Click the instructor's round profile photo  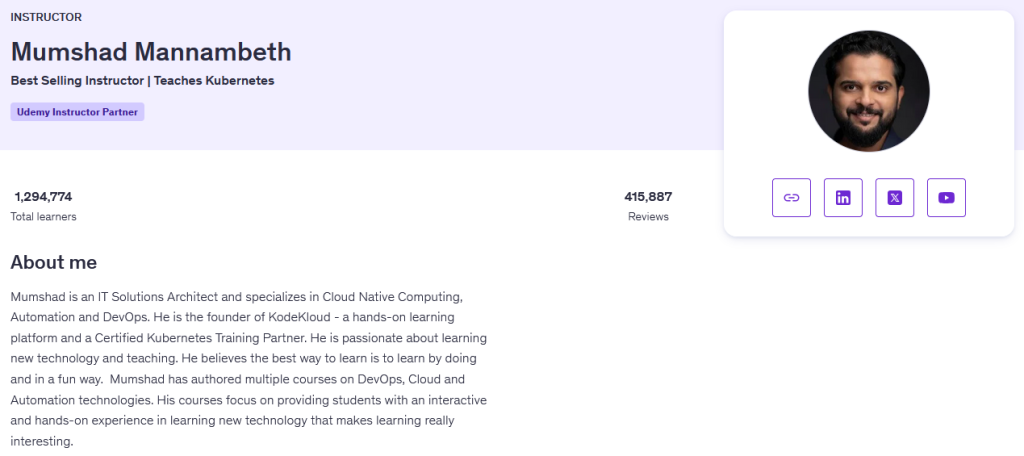(868, 91)
